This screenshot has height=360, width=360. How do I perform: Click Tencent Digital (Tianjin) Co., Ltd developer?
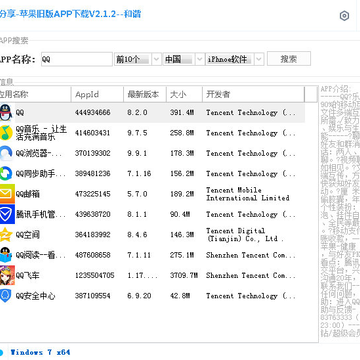pos(245,235)
